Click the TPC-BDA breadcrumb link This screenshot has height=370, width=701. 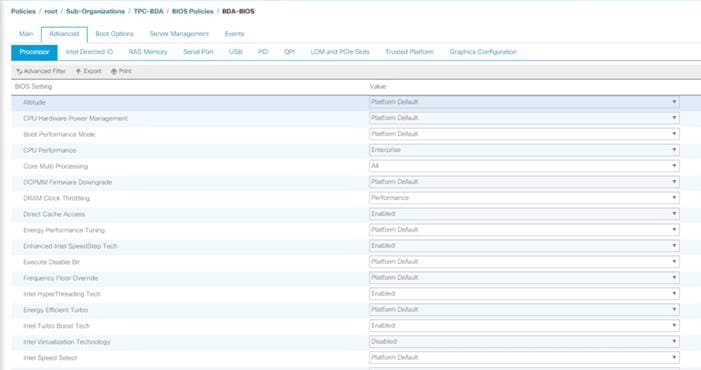[x=148, y=12]
